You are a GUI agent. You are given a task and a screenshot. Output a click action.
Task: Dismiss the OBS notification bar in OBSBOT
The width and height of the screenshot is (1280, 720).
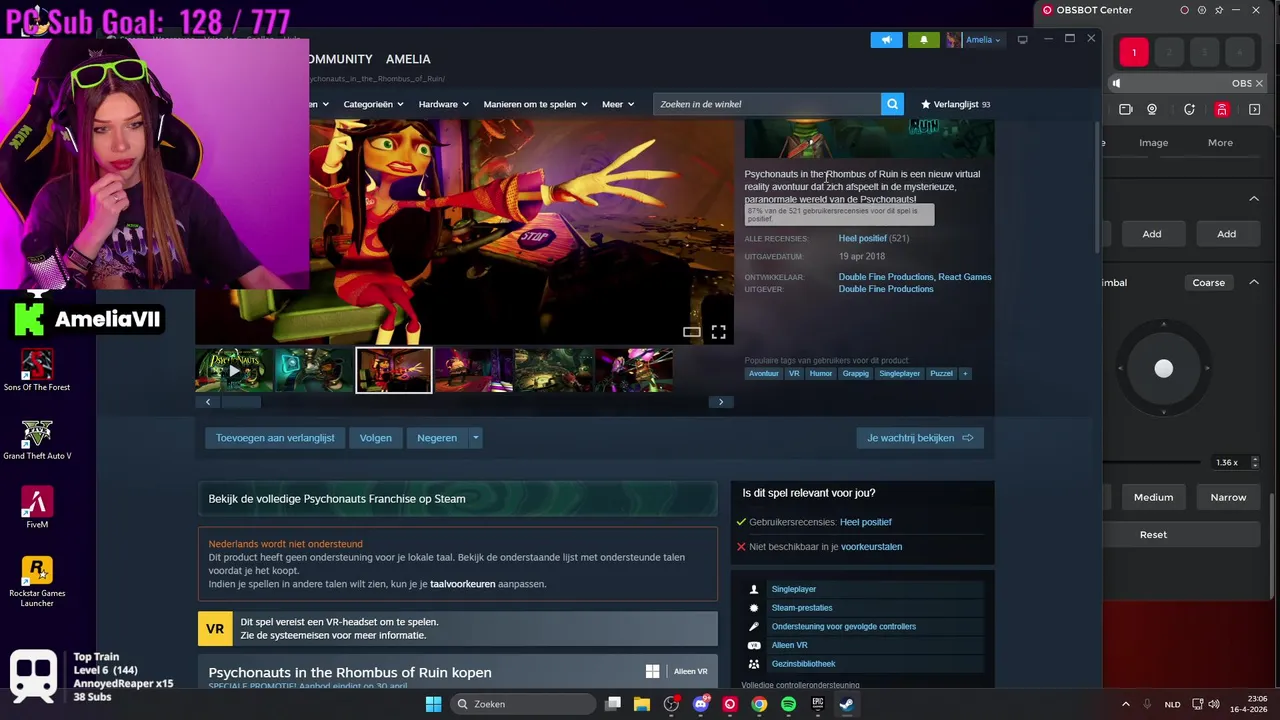pos(1259,83)
